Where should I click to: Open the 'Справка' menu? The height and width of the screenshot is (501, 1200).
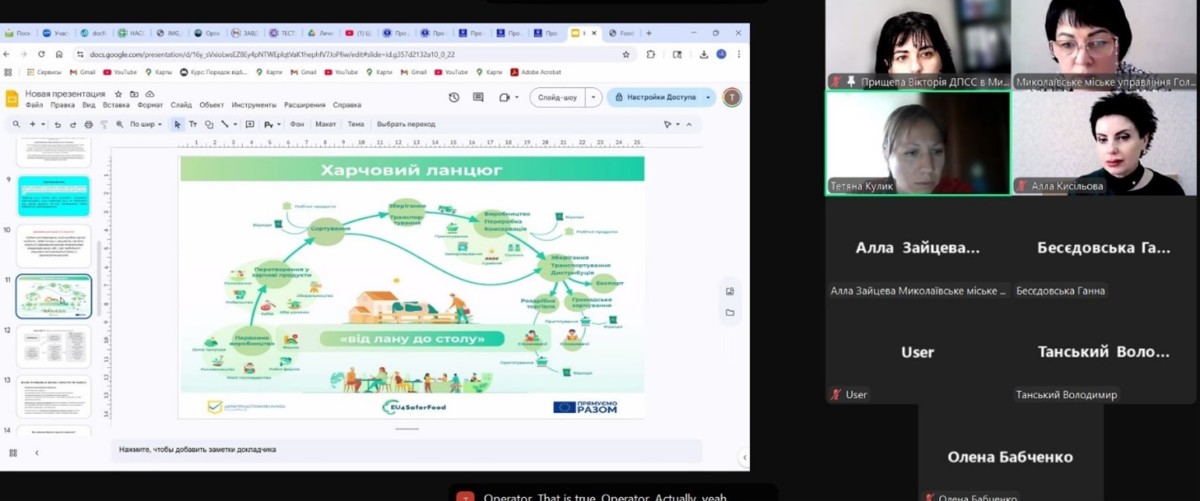(x=347, y=105)
